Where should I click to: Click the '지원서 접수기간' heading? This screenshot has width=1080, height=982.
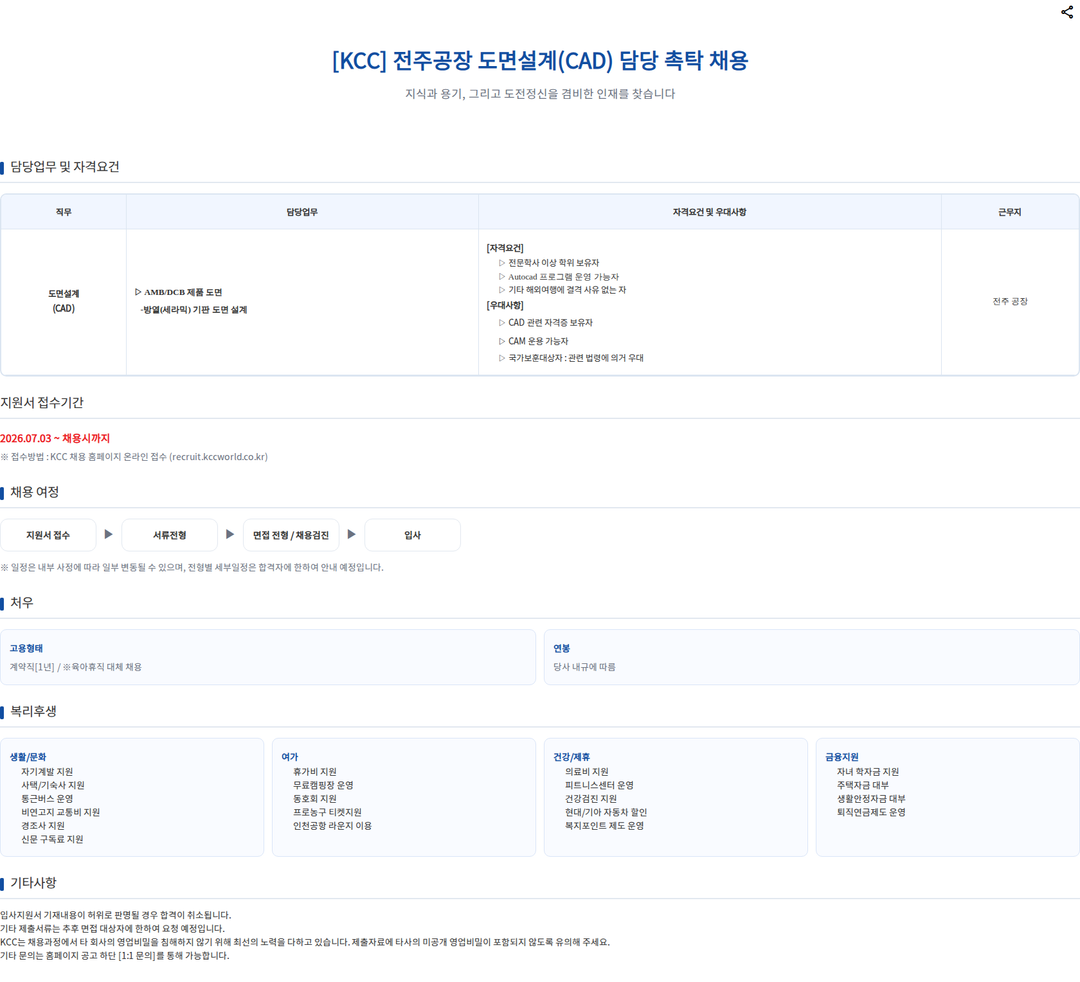point(42,402)
